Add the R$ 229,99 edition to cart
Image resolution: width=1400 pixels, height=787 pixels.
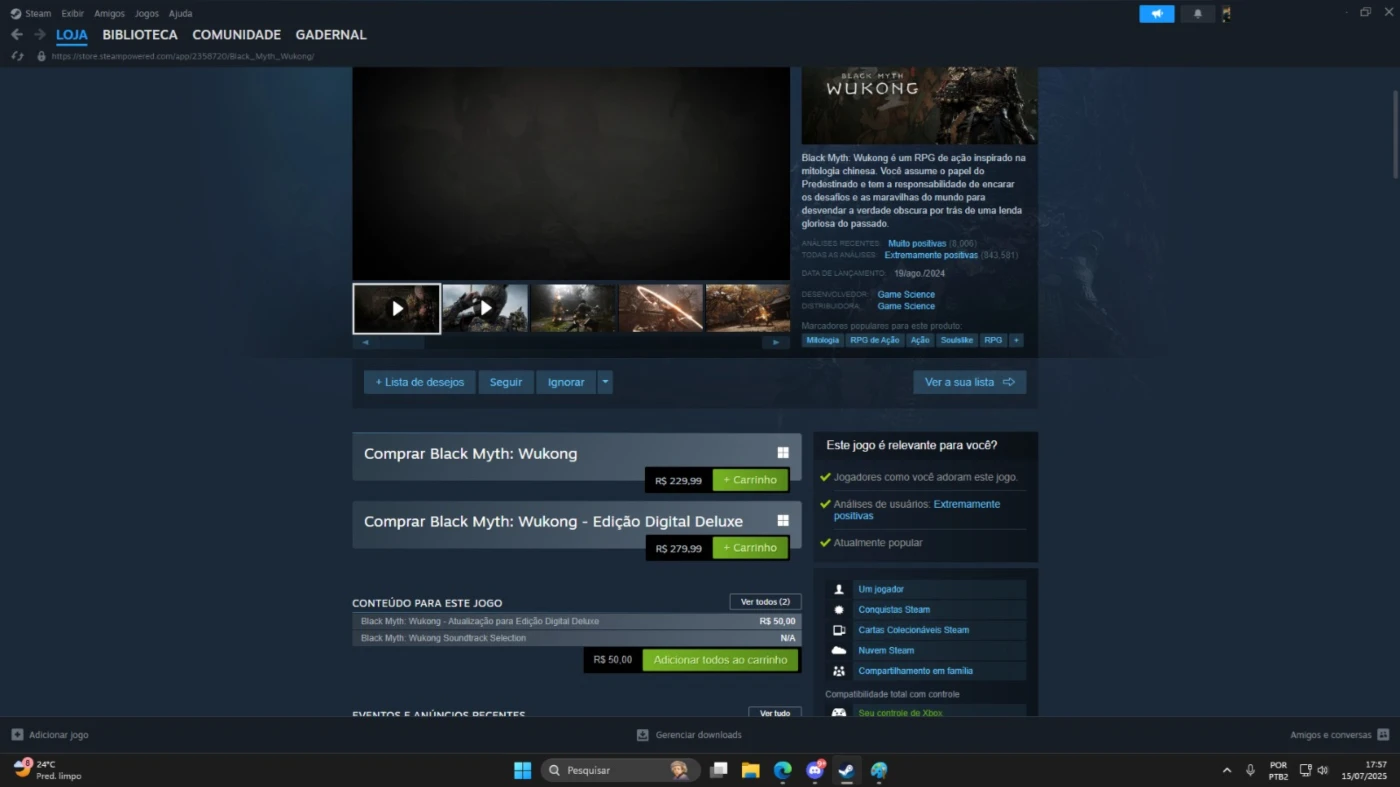(x=750, y=480)
